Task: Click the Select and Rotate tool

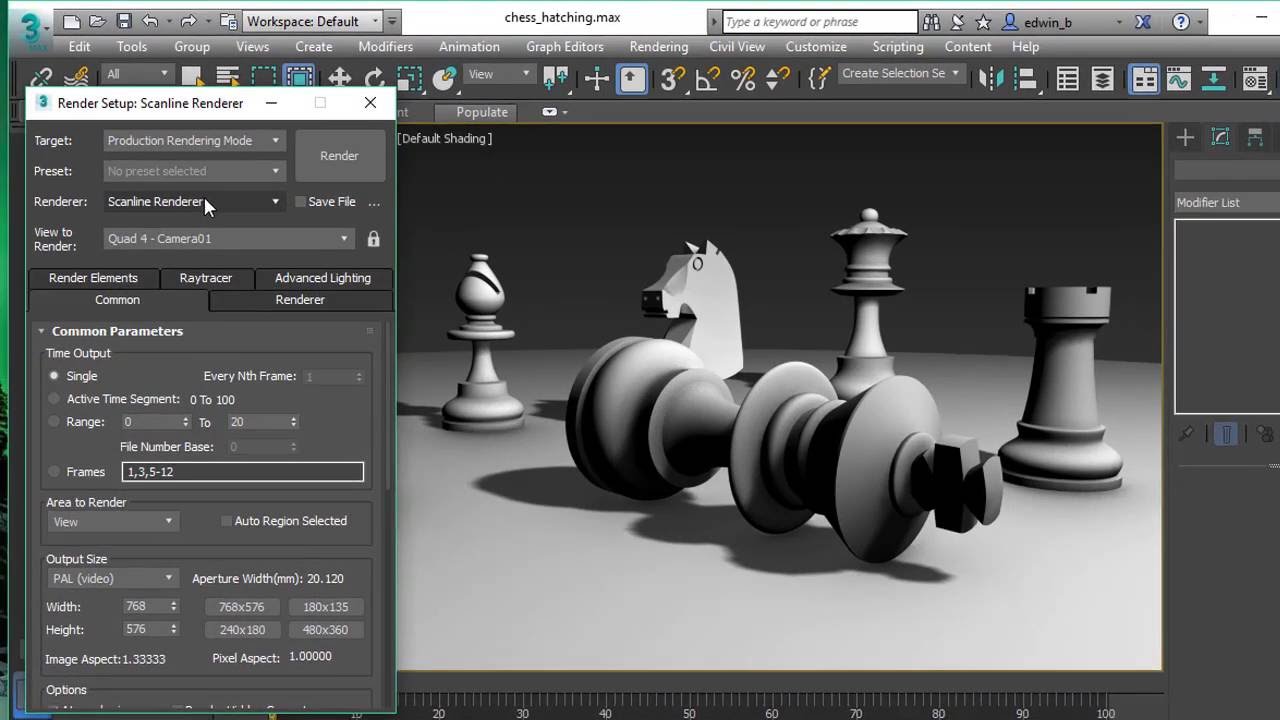Action: coord(374,78)
